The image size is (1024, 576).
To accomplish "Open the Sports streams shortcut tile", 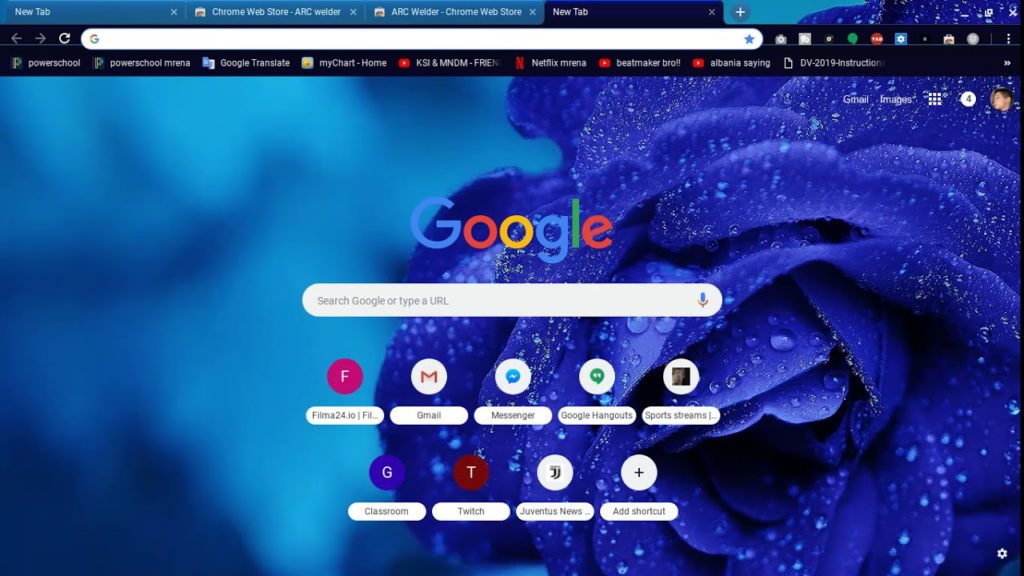I will (x=680, y=391).
